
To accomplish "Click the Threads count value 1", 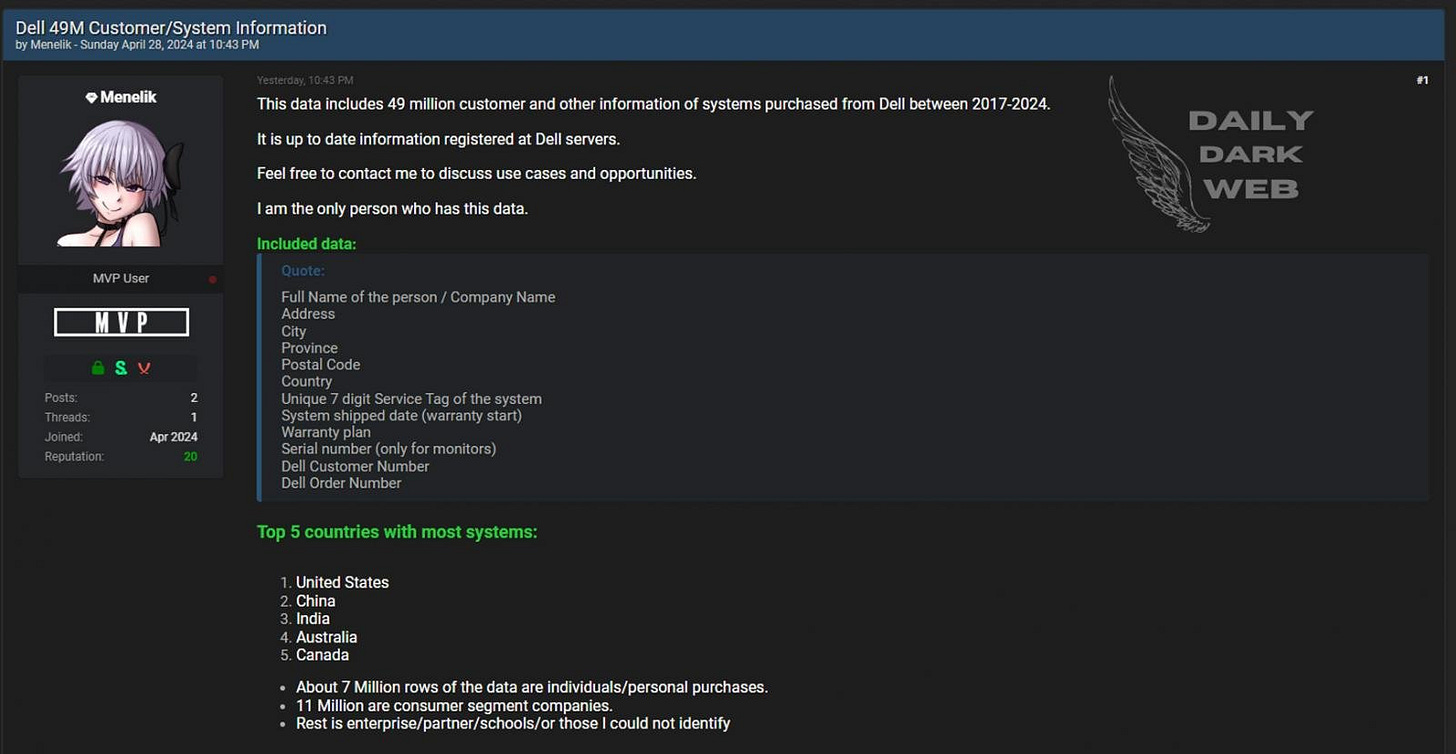I will pyautogui.click(x=193, y=417).
